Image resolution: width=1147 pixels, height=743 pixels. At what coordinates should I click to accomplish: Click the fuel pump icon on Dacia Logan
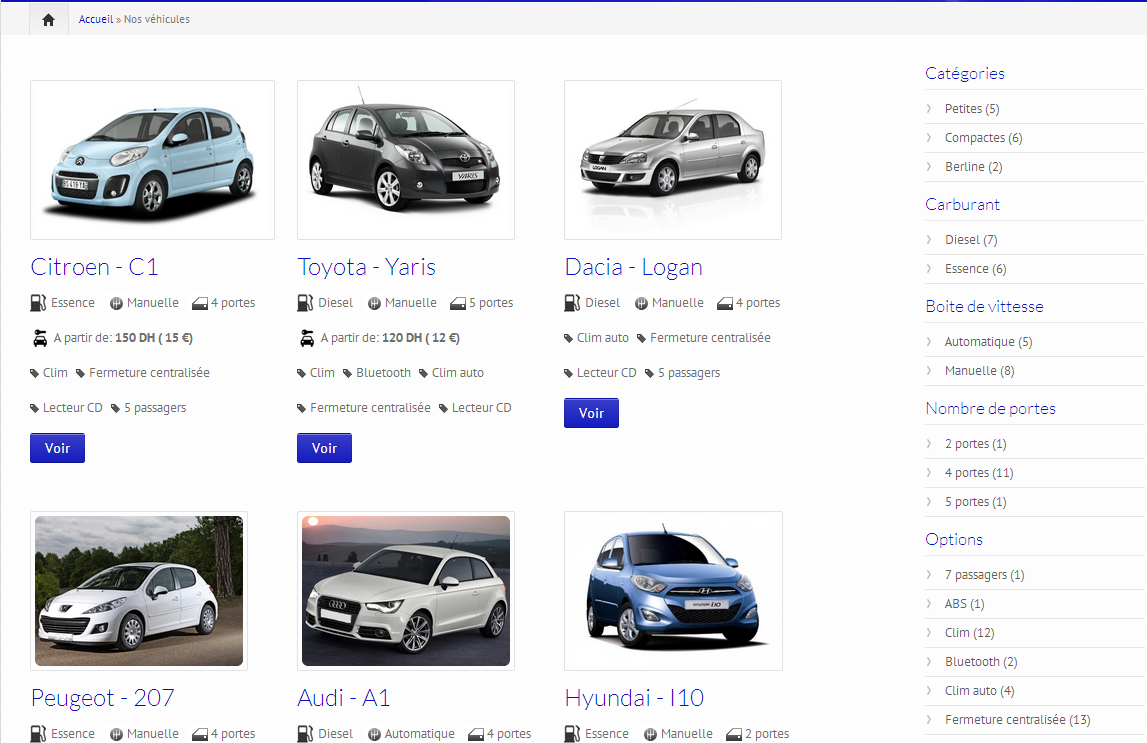click(572, 303)
